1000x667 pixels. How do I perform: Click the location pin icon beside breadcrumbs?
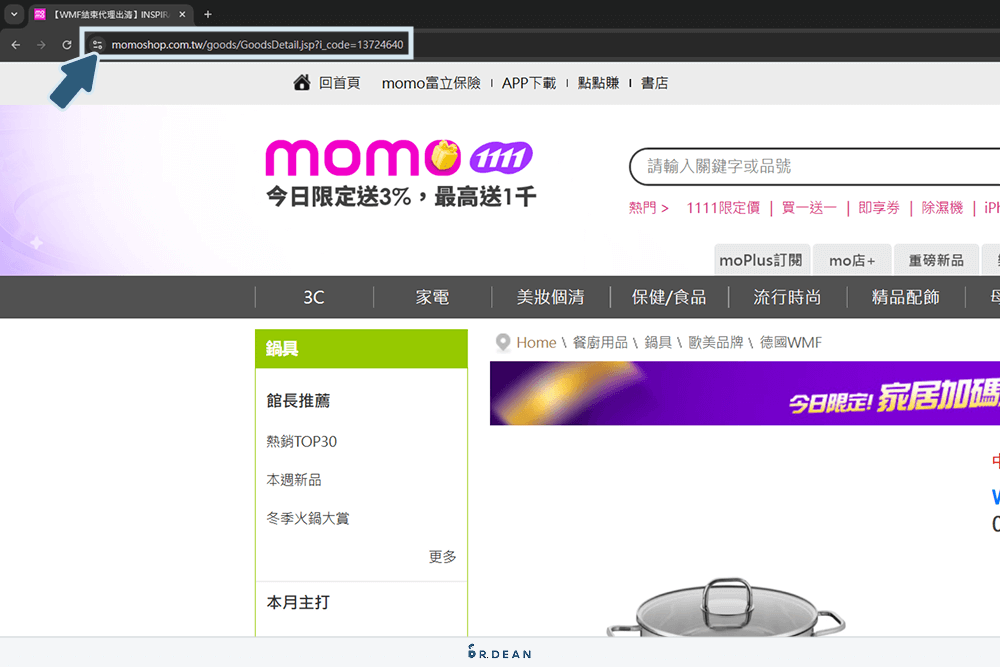click(503, 342)
